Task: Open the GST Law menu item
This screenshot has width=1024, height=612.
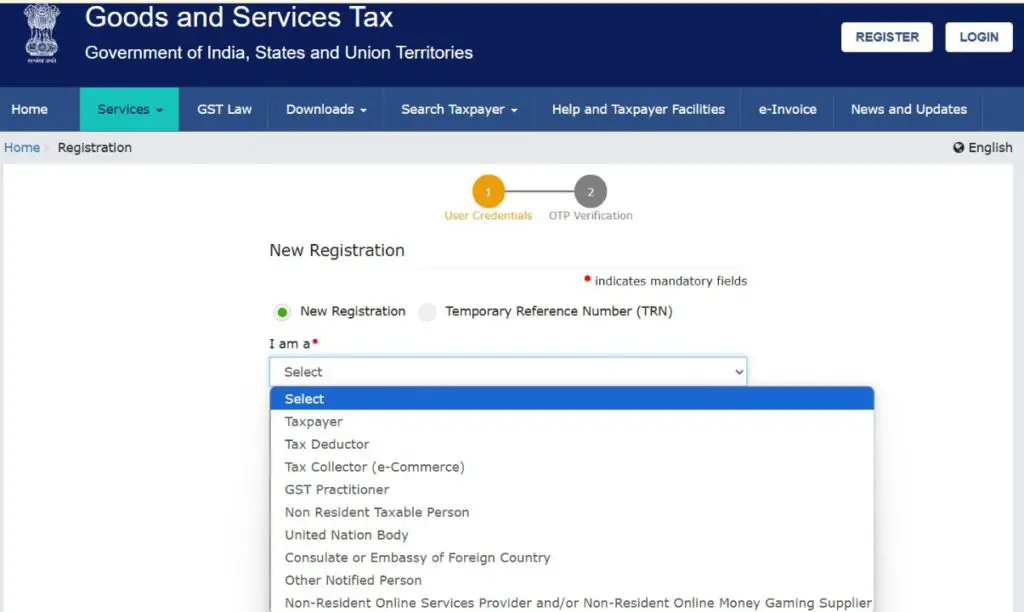Action: (x=224, y=109)
